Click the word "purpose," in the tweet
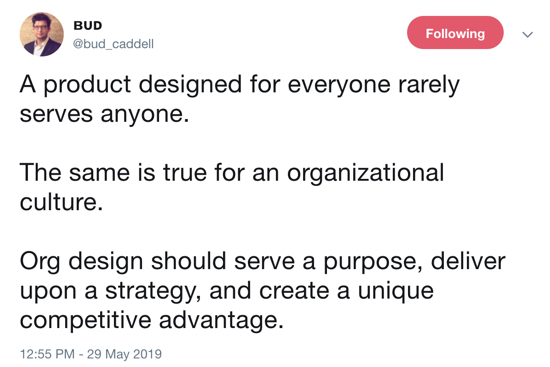This screenshot has height=367, width=550. click(x=373, y=262)
